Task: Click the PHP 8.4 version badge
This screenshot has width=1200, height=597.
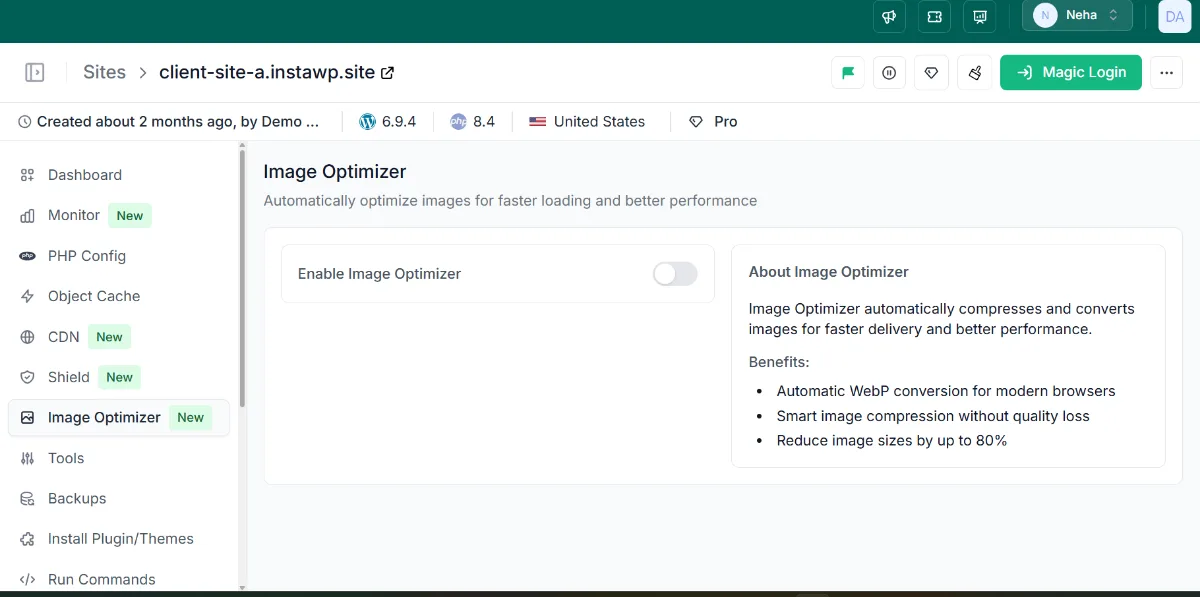Action: [x=472, y=121]
